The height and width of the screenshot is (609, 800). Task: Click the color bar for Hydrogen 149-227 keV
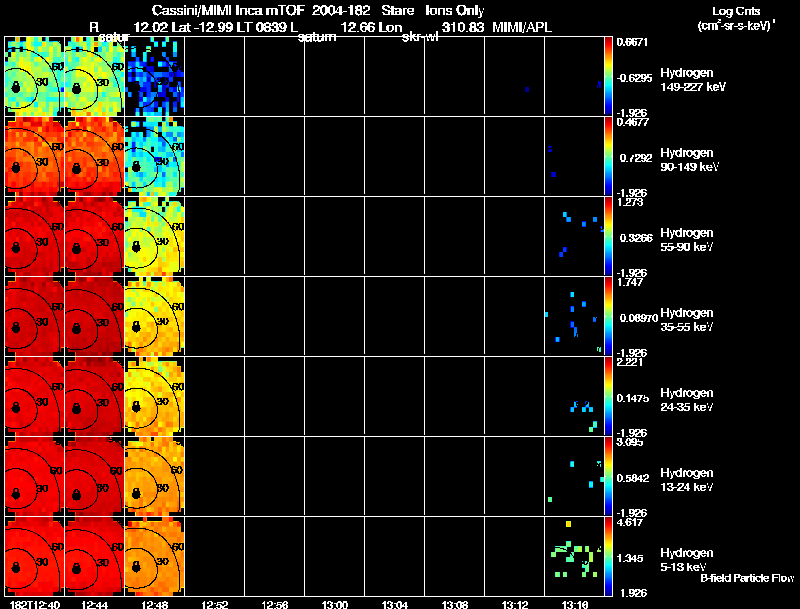(x=610, y=76)
